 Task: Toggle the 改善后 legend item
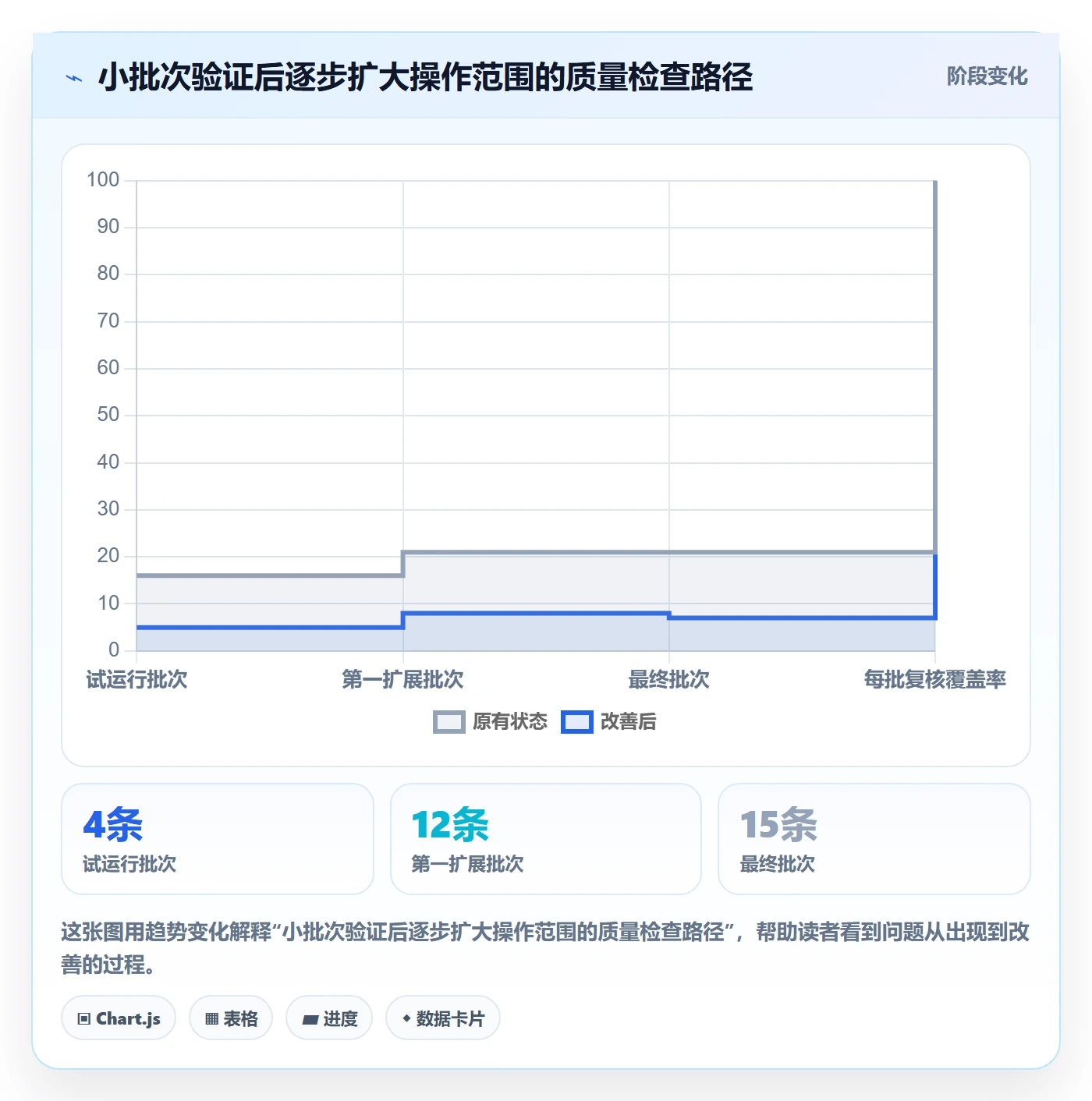pyautogui.click(x=608, y=722)
